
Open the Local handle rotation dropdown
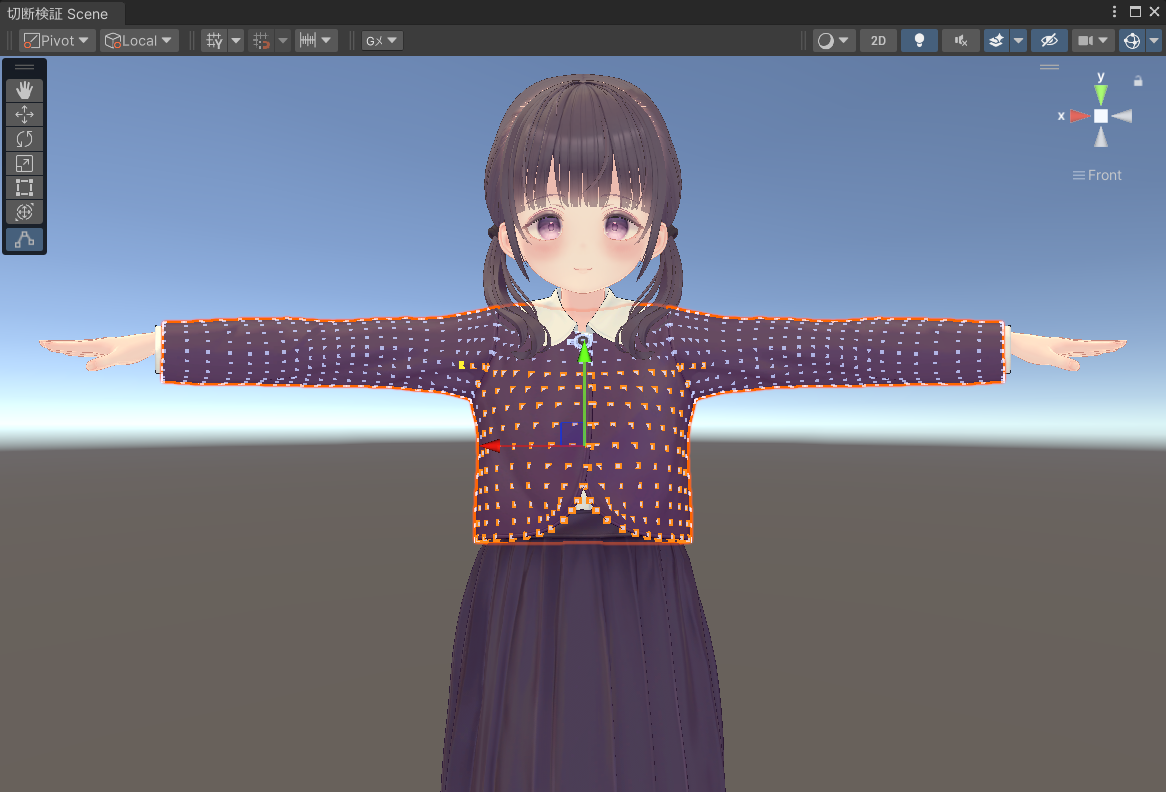point(139,40)
